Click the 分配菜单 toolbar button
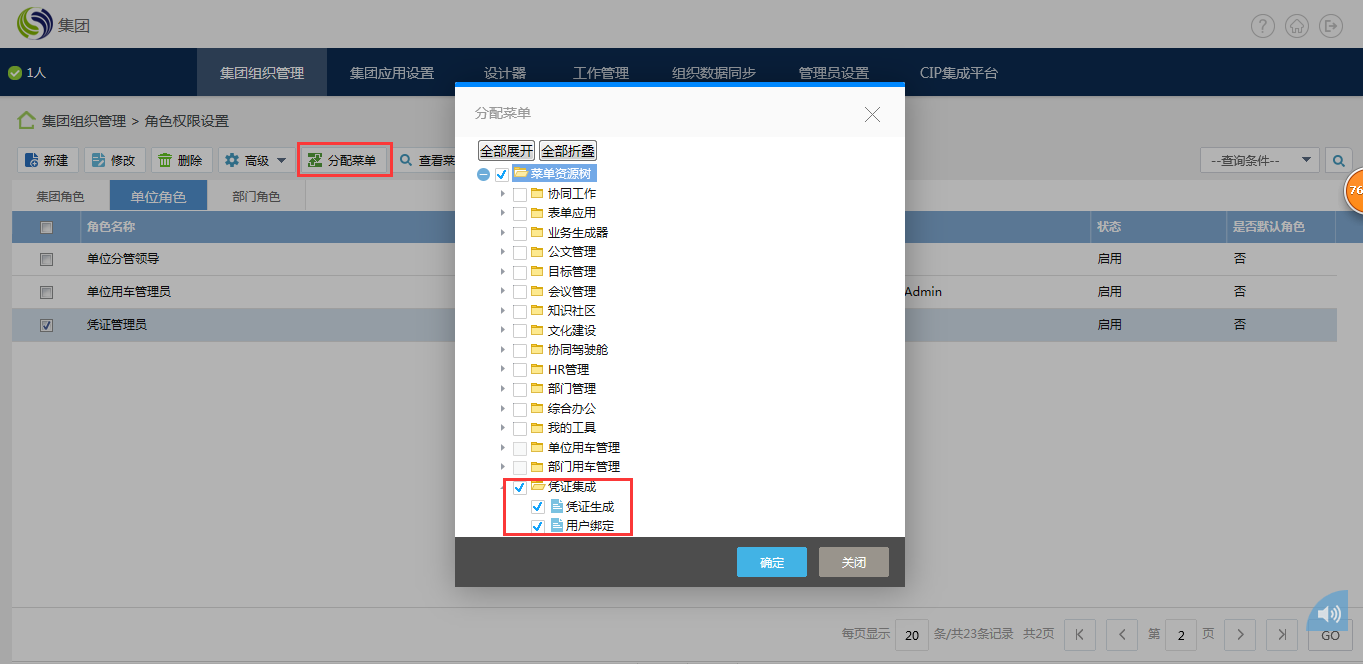This screenshot has height=664, width=1363. click(x=343, y=160)
